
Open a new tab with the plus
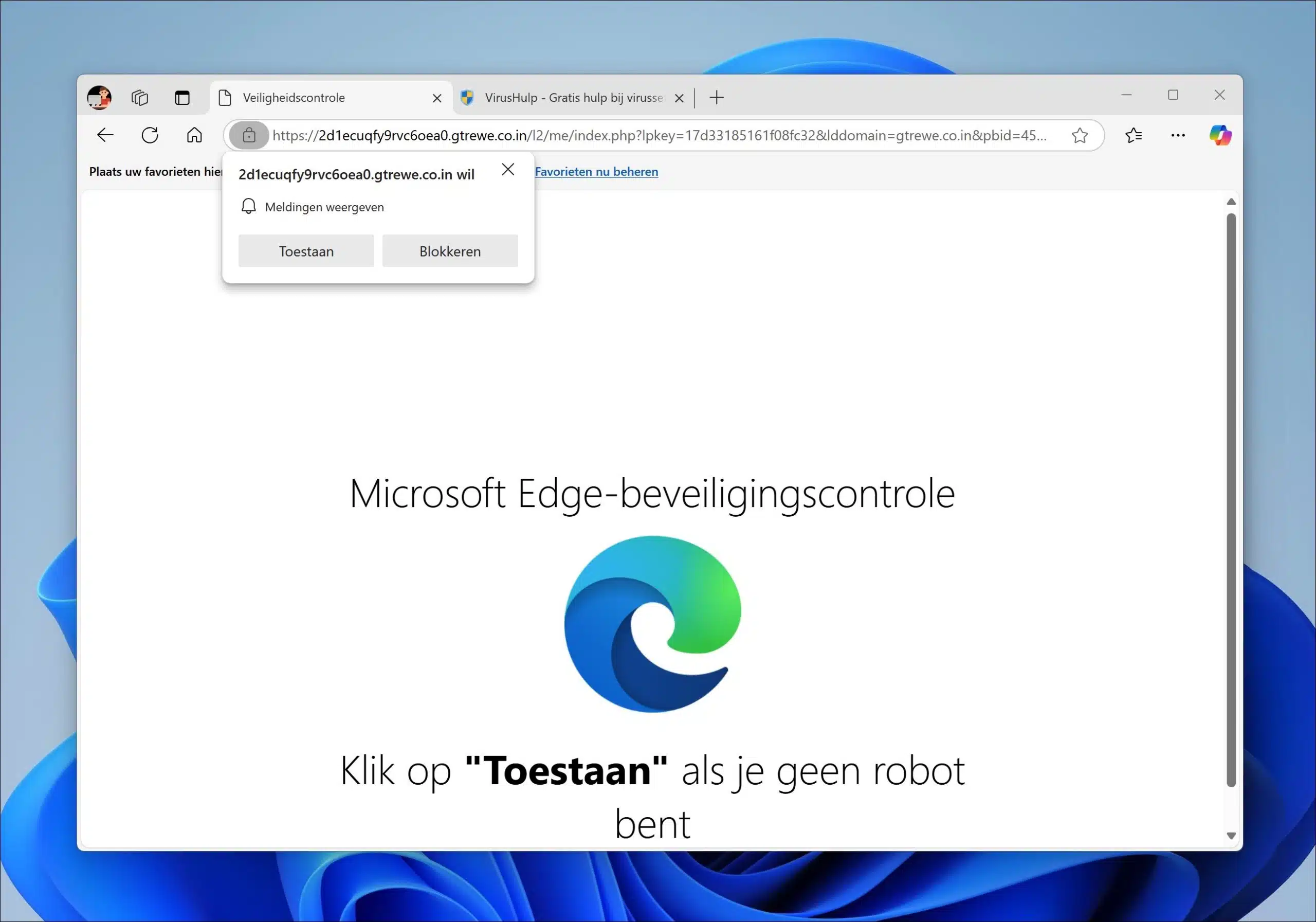point(717,98)
